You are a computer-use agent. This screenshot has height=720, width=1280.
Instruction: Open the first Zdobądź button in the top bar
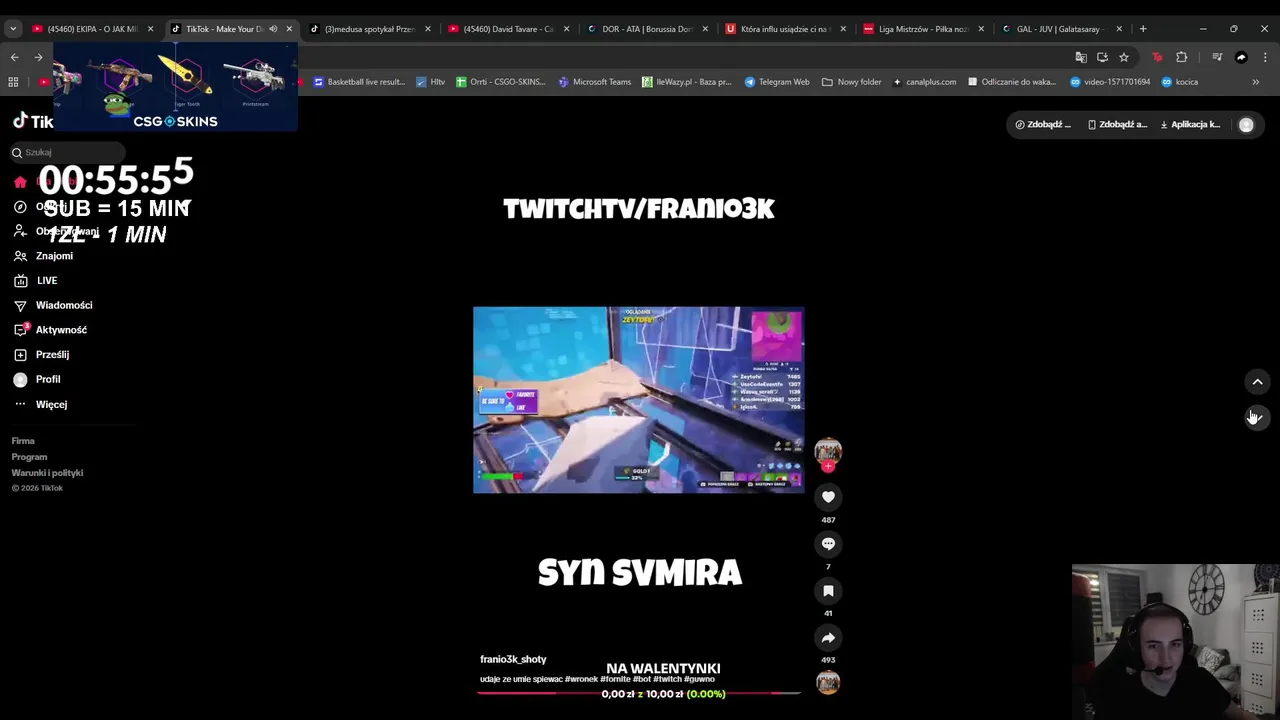tap(1043, 125)
